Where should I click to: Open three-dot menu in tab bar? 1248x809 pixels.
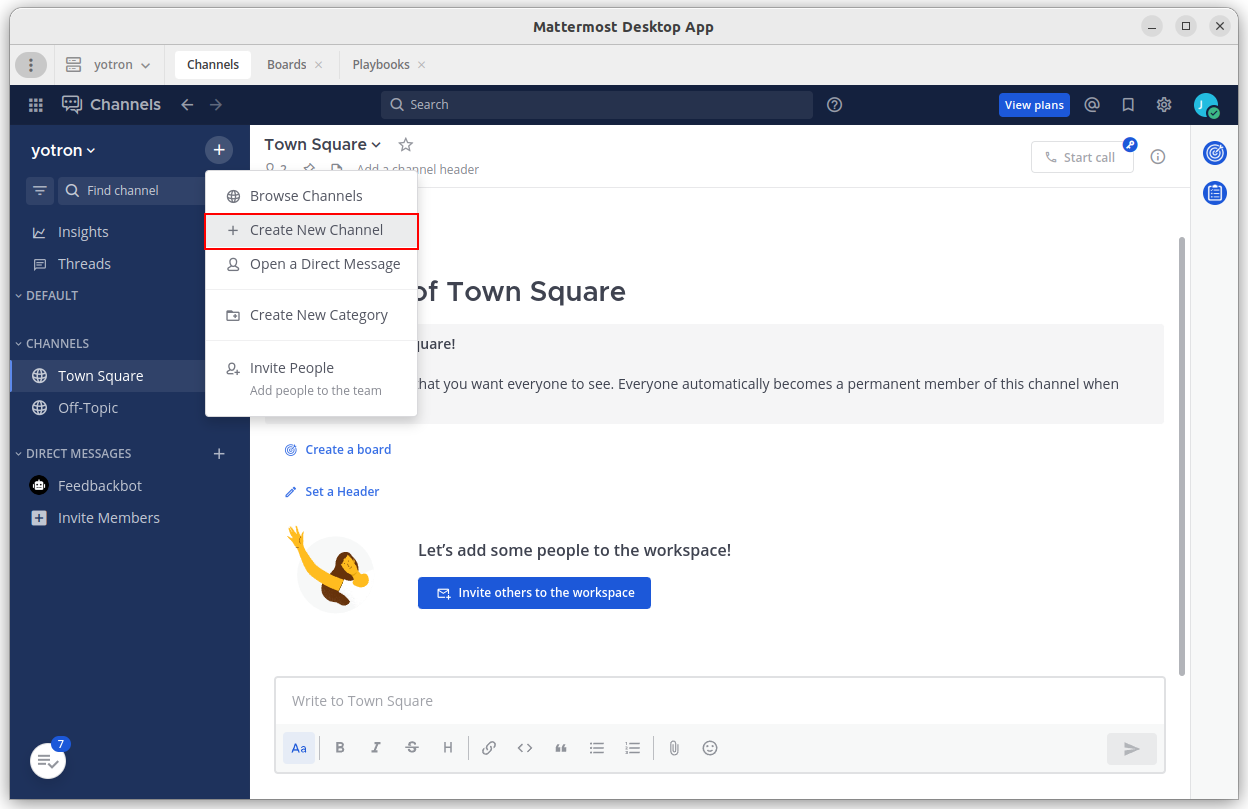pos(31,65)
